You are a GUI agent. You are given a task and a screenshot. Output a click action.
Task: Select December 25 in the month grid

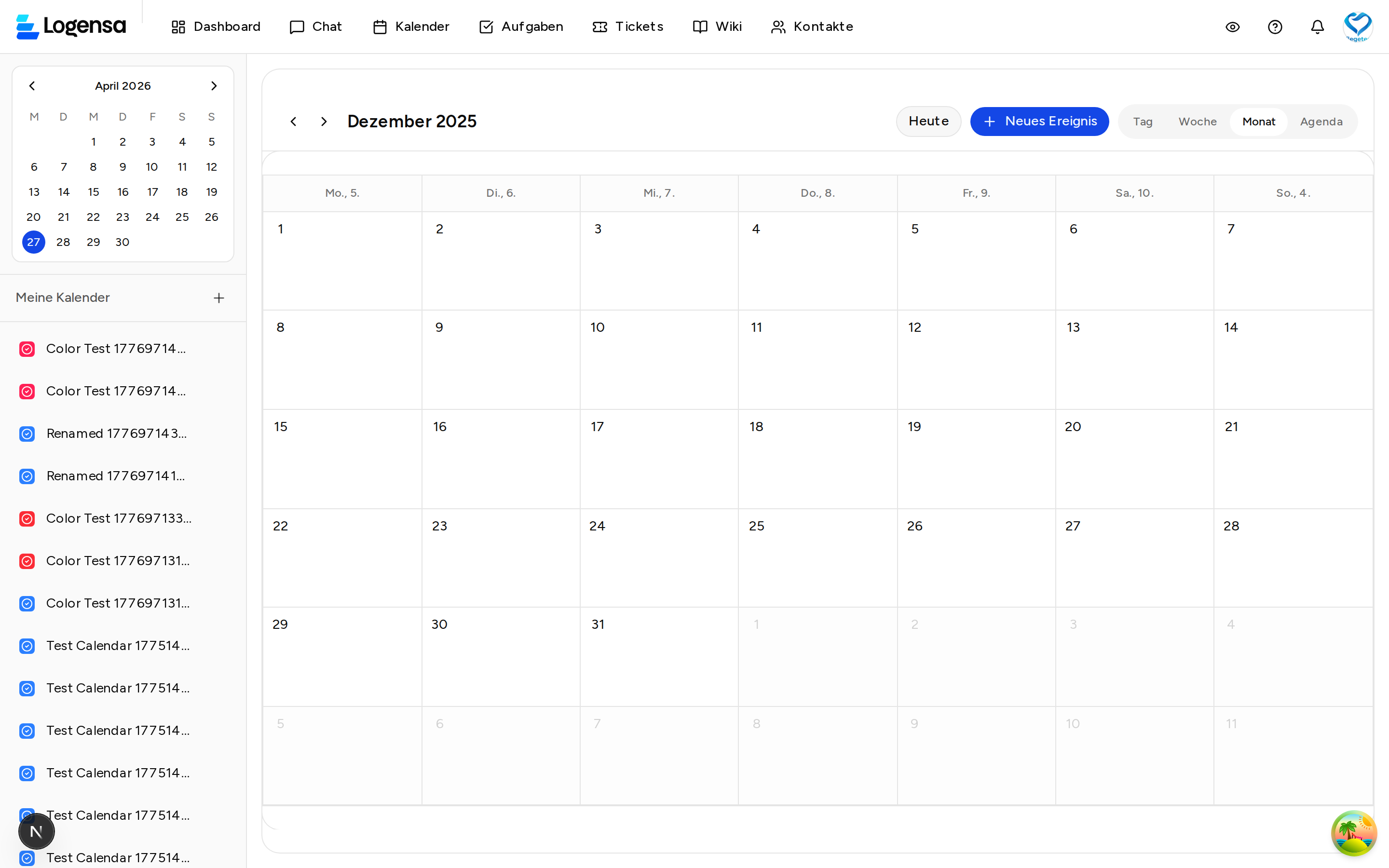click(x=818, y=558)
